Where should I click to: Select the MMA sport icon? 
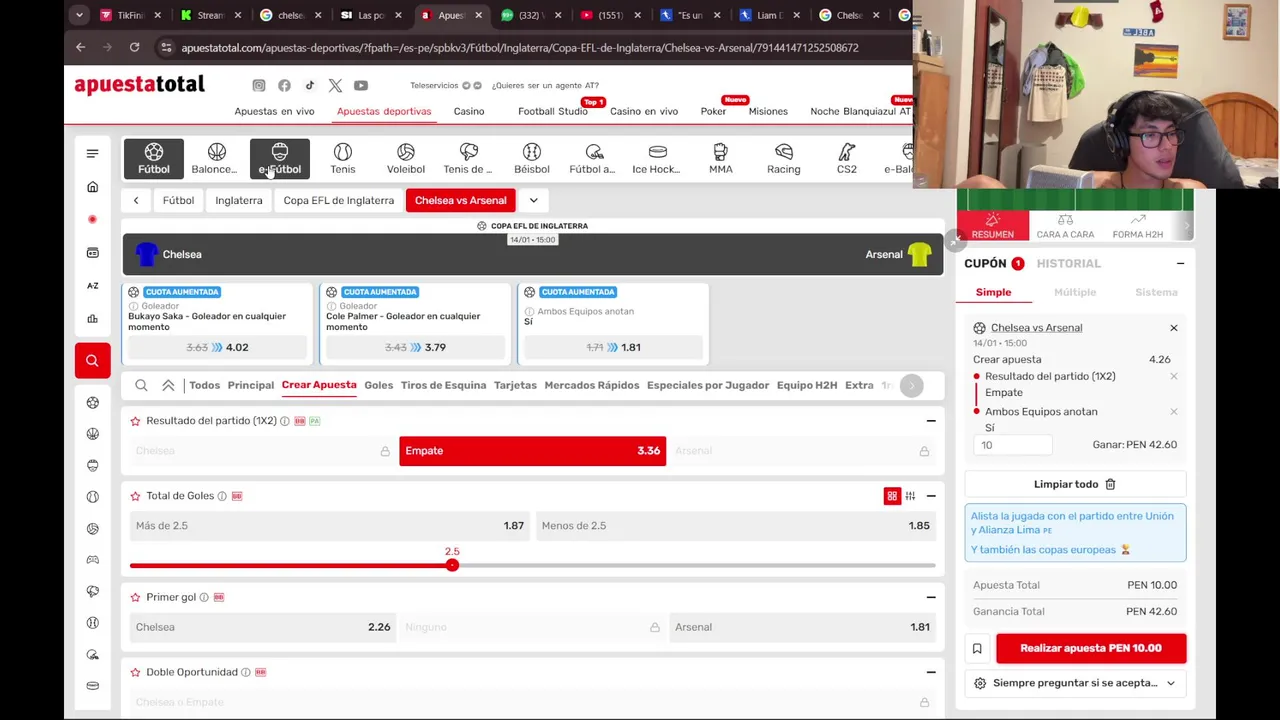click(721, 158)
